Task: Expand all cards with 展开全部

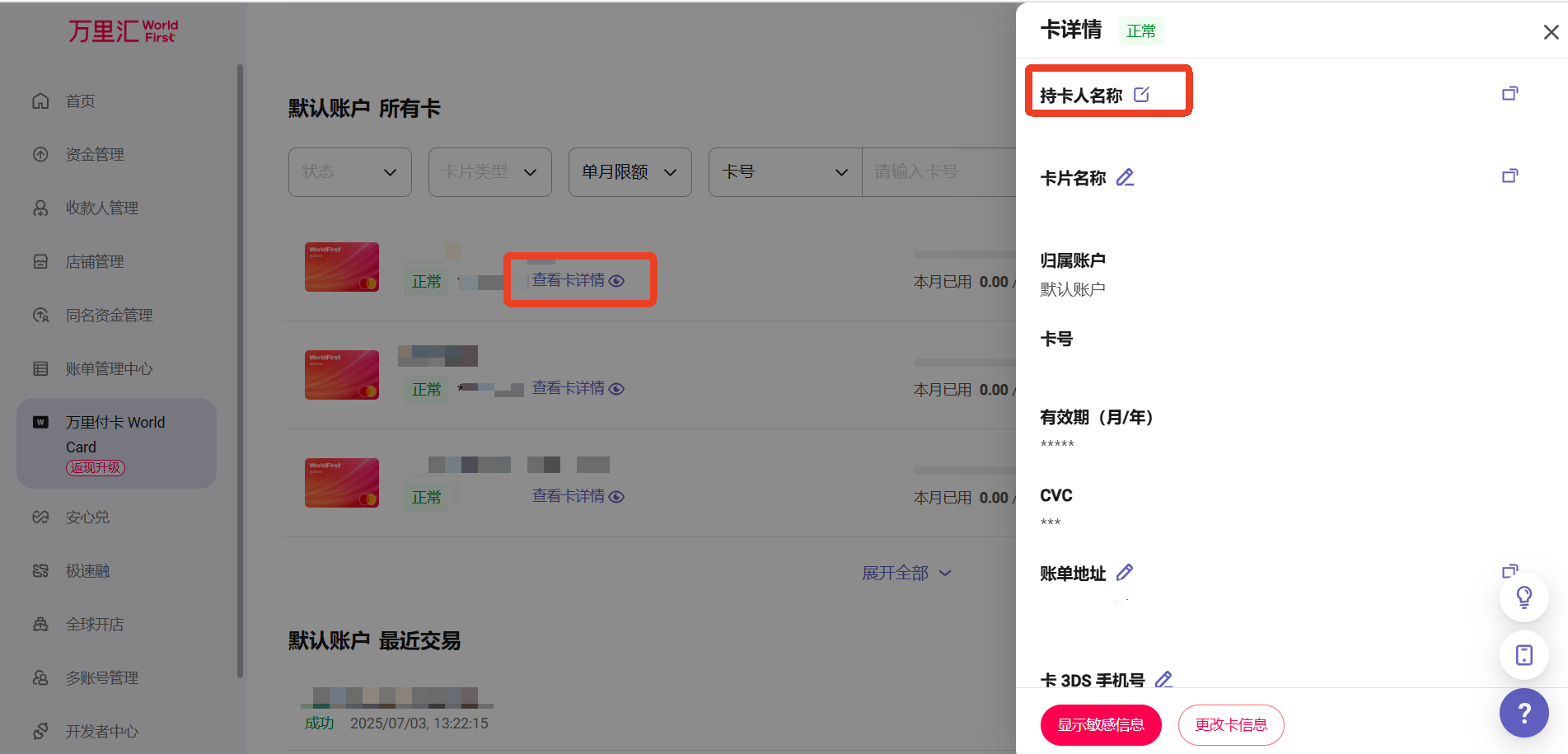Action: click(906, 573)
